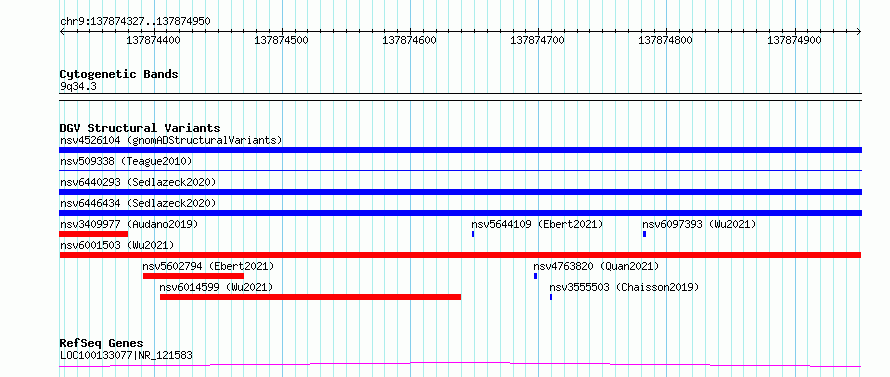This screenshot has height=377, width=890.
Task: Click the nsv3555503 (Chaisson2019) label
Action: (x=624, y=287)
